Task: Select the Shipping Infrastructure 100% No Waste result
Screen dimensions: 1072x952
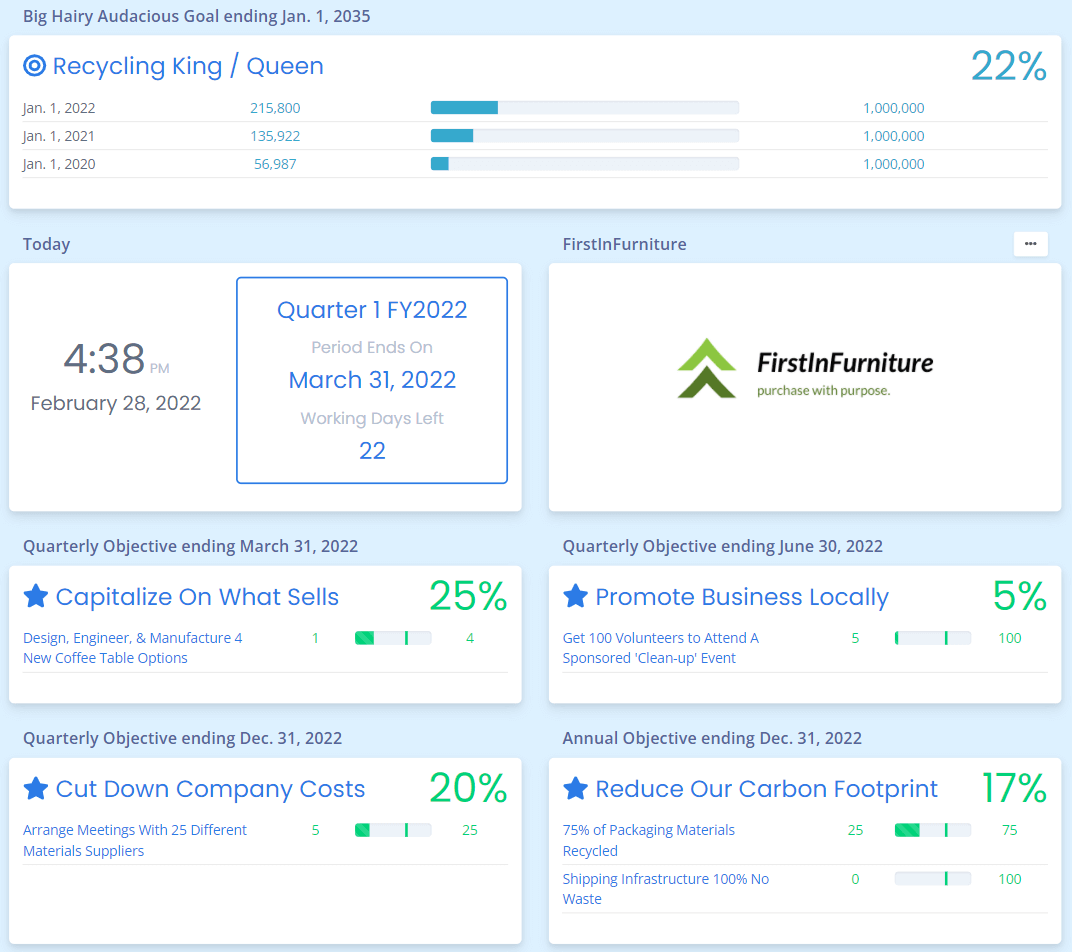Action: pyautogui.click(x=665, y=889)
